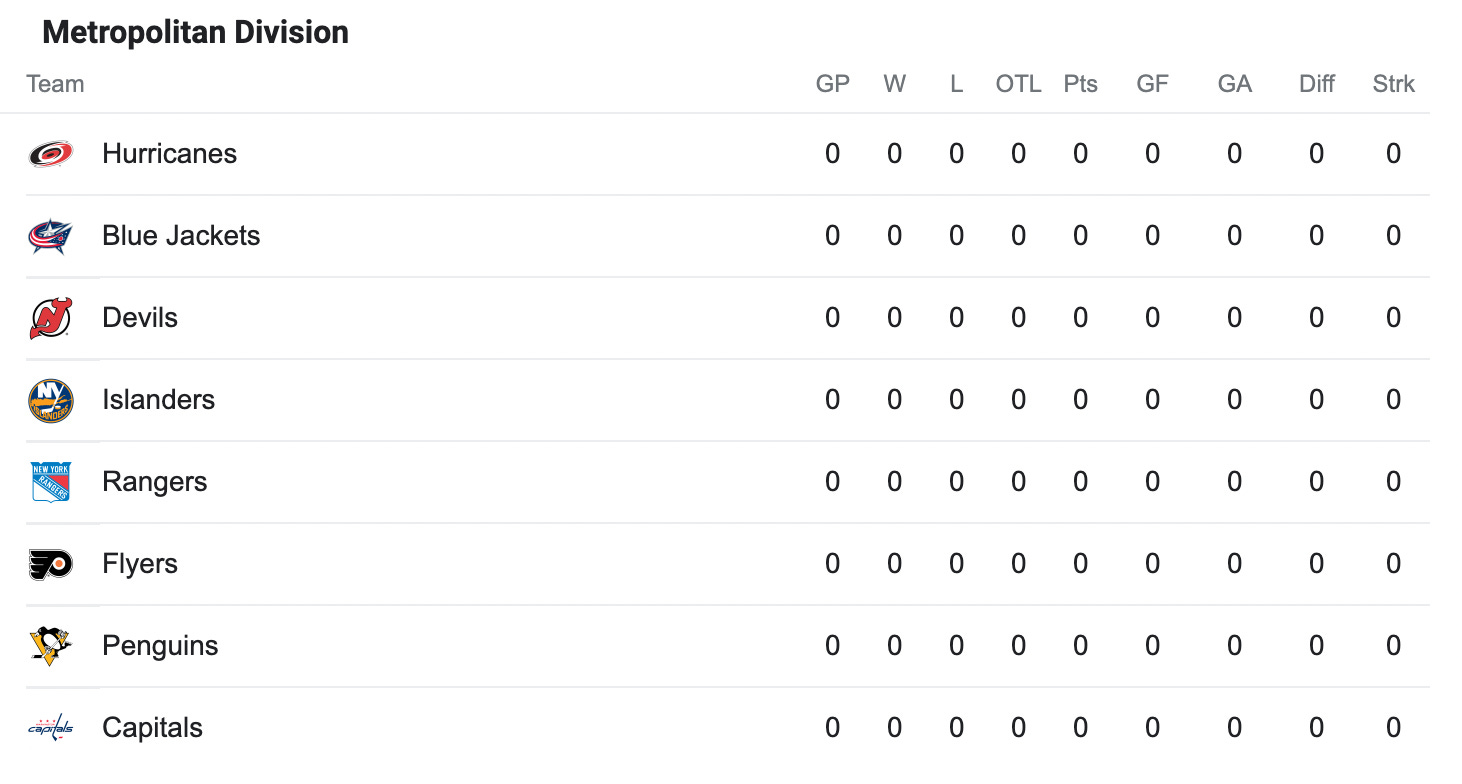
Task: Click the OTL column header
Action: (x=1018, y=84)
